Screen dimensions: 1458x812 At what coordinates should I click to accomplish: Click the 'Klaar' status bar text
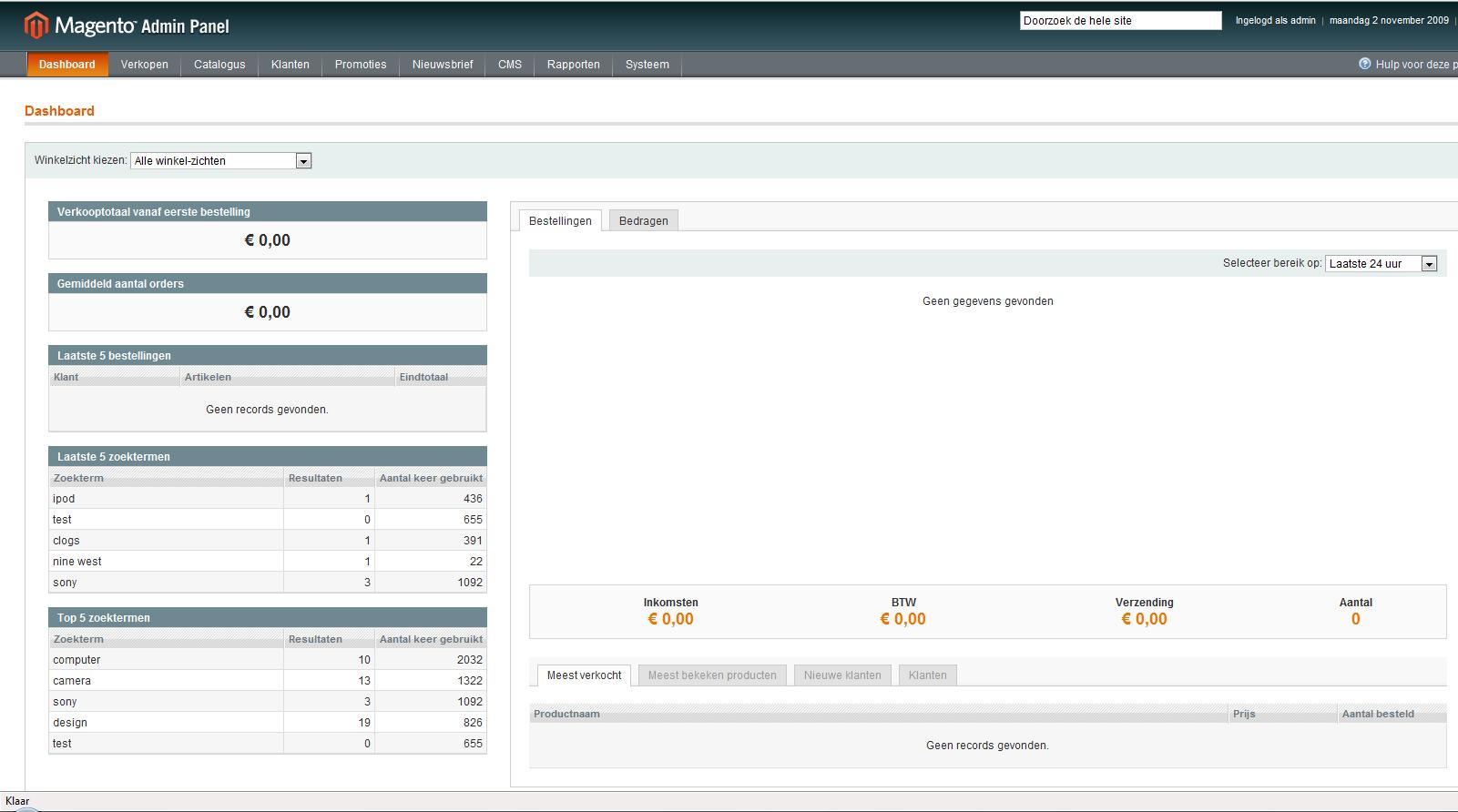[17, 802]
